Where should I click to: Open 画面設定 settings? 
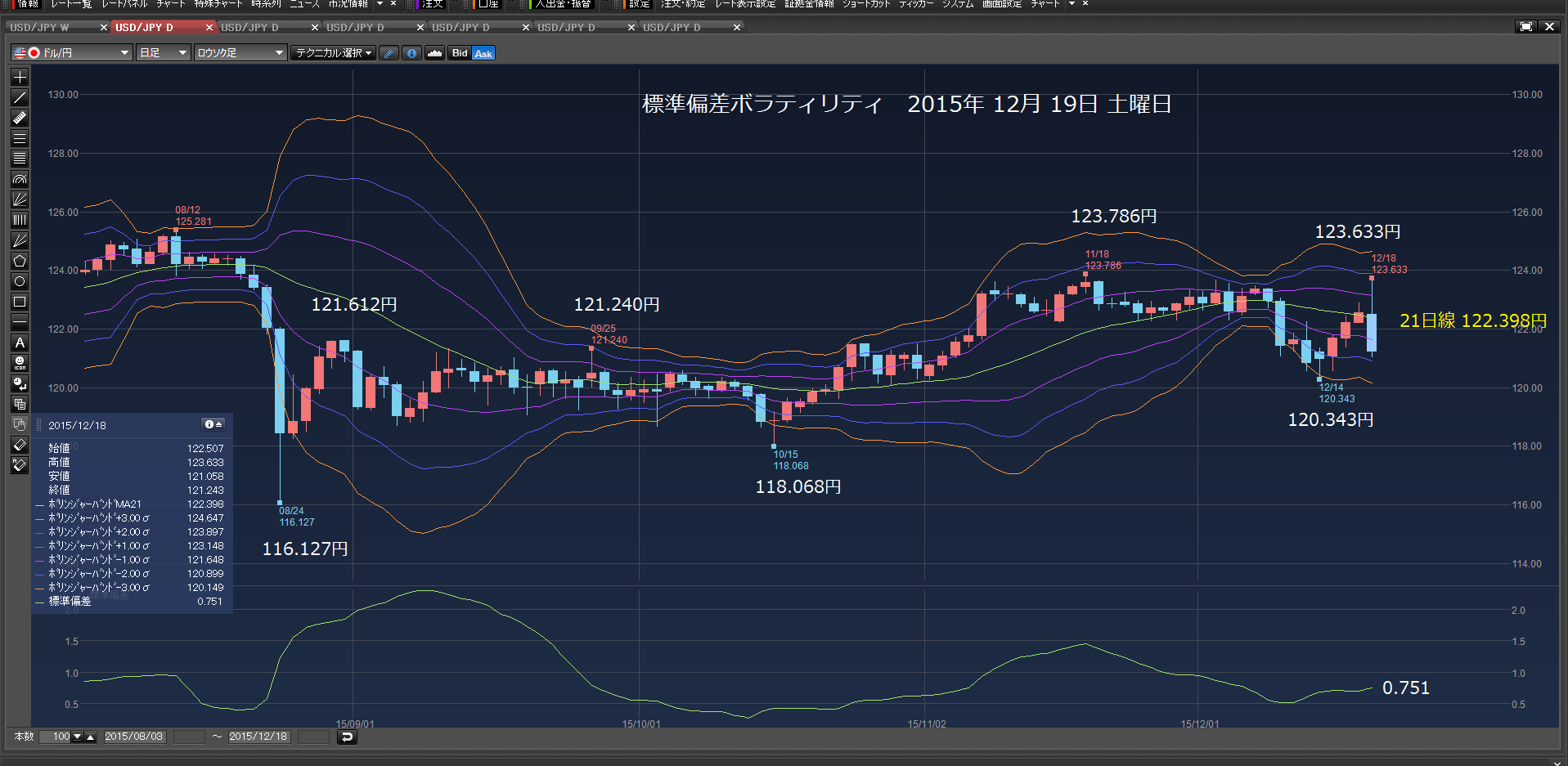[x=1002, y=4]
